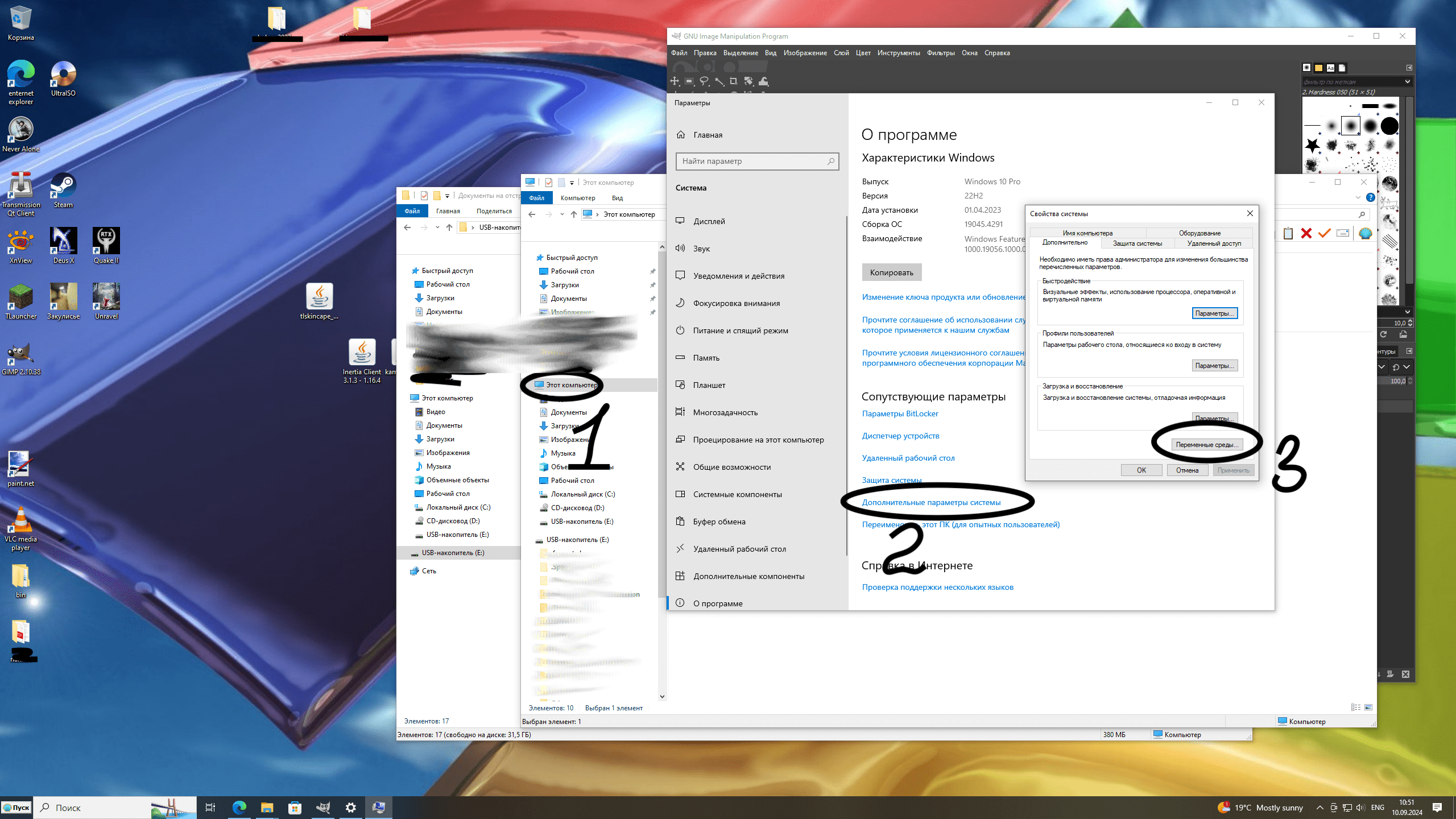Viewport: 1456px width, 819px height.
Task: Open Microsoft Edge from taskbar
Action: [x=239, y=808]
